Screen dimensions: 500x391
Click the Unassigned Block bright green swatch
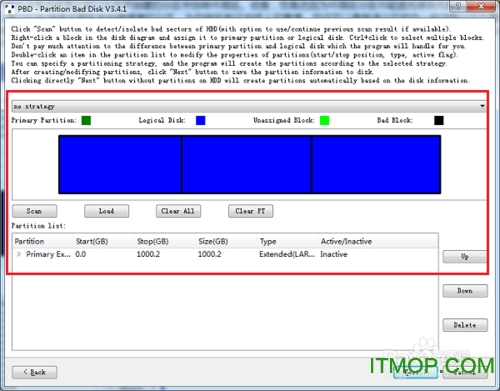pos(324,120)
